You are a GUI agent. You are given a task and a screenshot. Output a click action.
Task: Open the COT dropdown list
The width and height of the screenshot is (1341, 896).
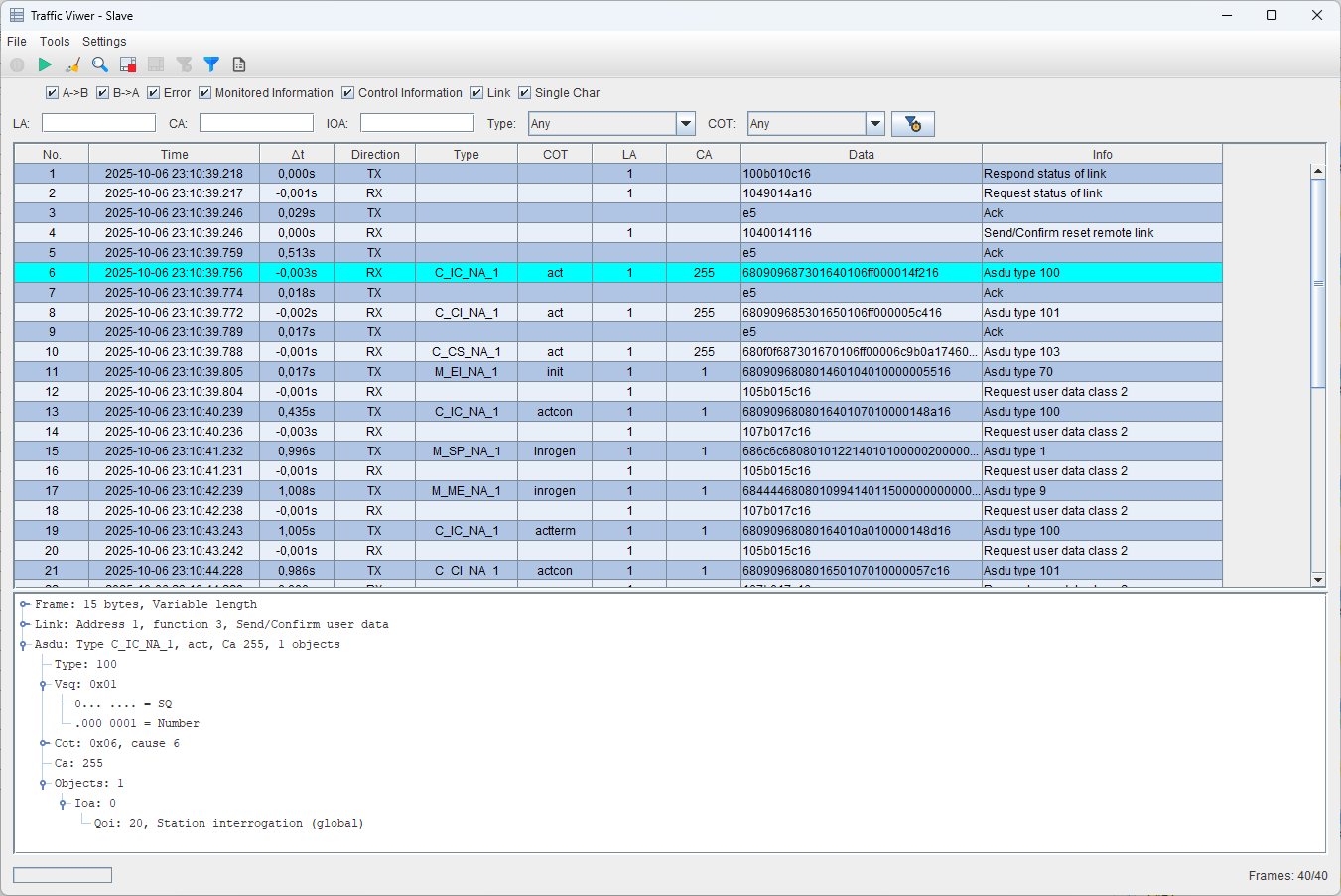pos(874,124)
